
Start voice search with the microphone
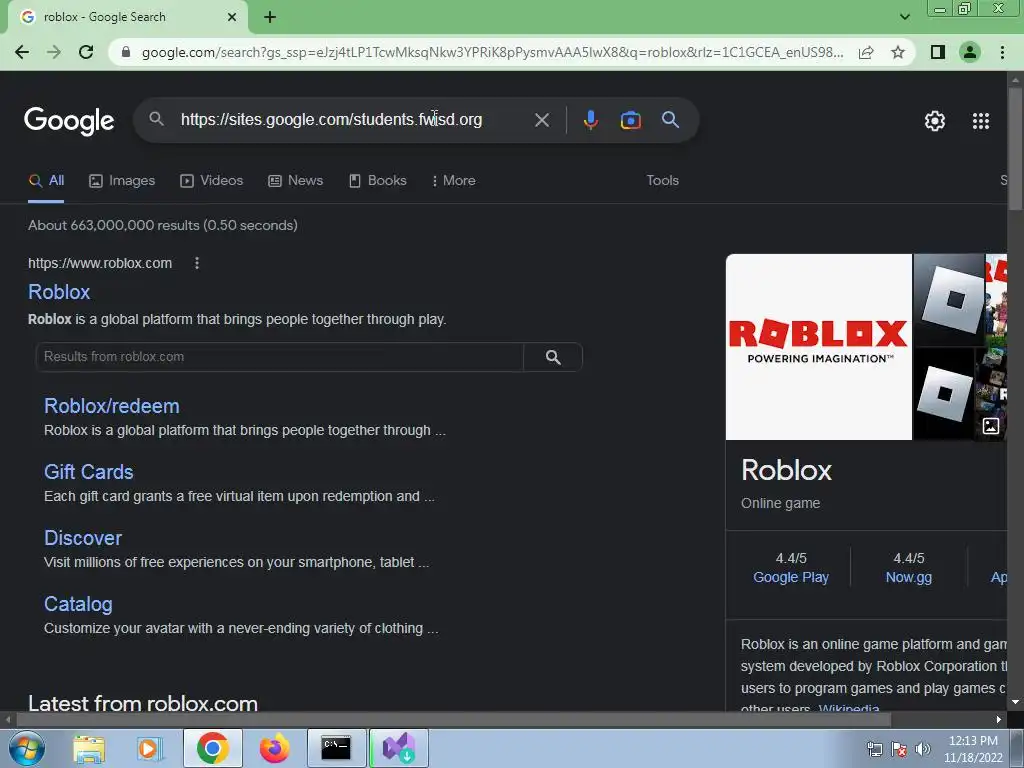[x=590, y=120]
